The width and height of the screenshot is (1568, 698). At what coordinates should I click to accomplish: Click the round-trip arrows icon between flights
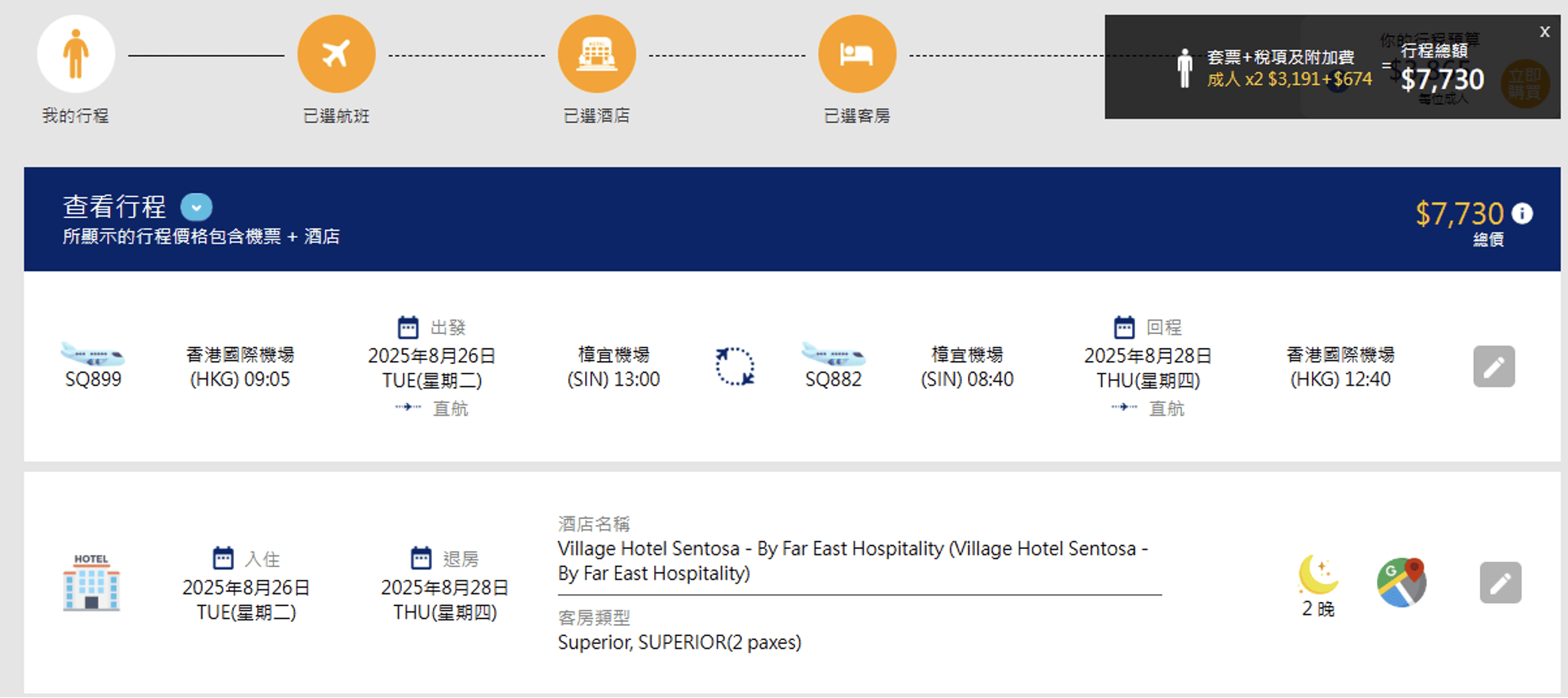pyautogui.click(x=735, y=366)
